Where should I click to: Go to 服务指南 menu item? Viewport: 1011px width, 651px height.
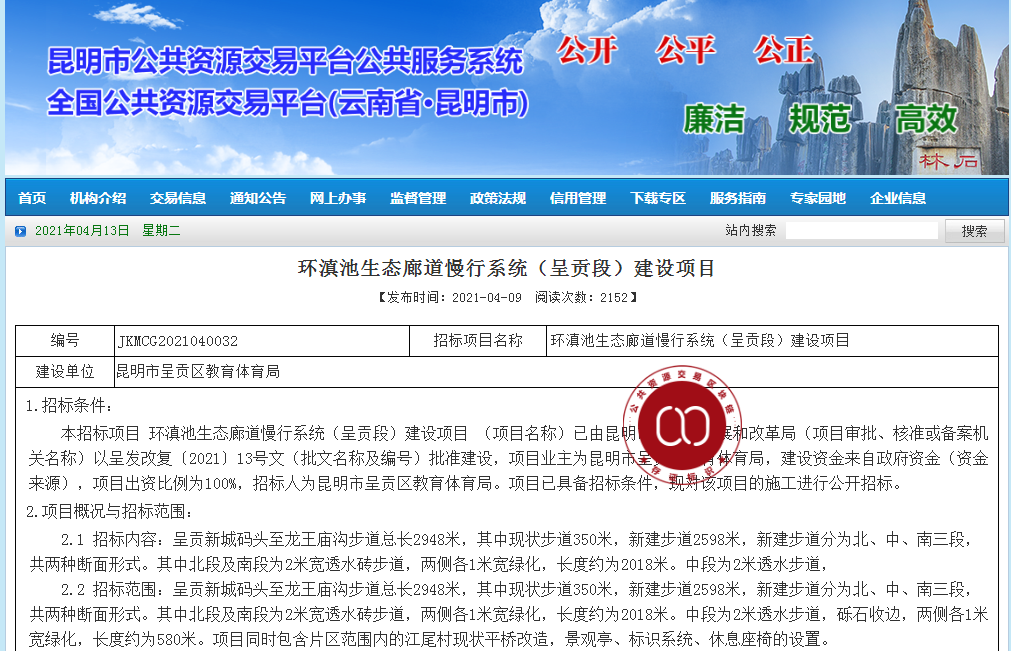[x=738, y=198]
